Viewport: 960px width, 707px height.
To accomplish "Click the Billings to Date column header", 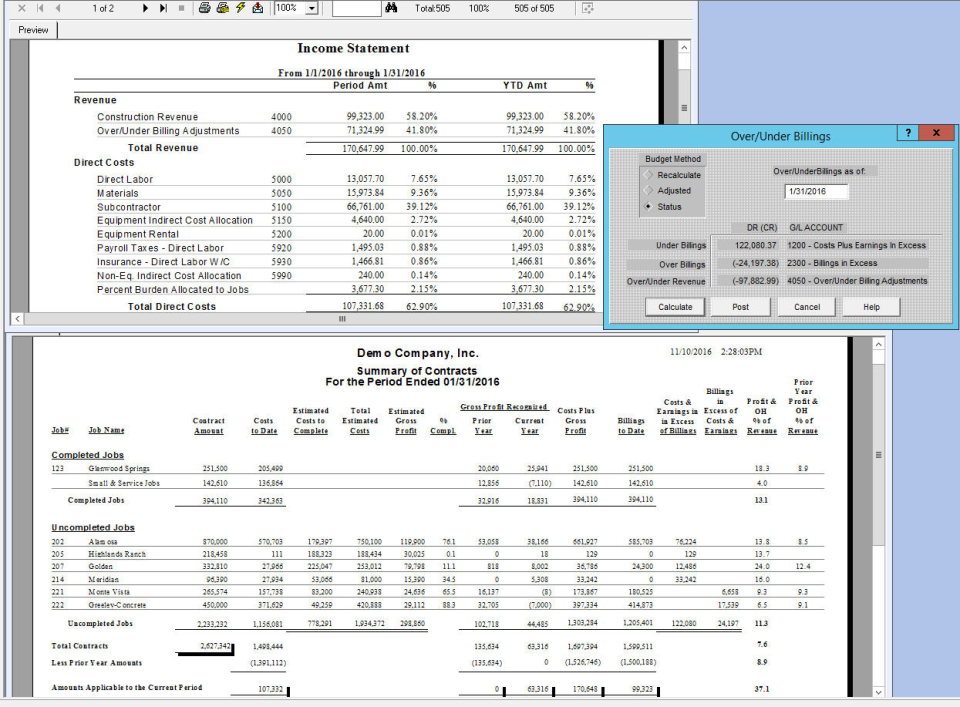I will (x=631, y=426).
